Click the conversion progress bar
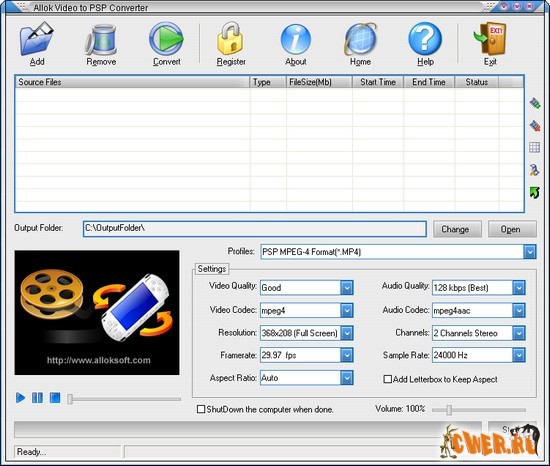 coord(247,430)
